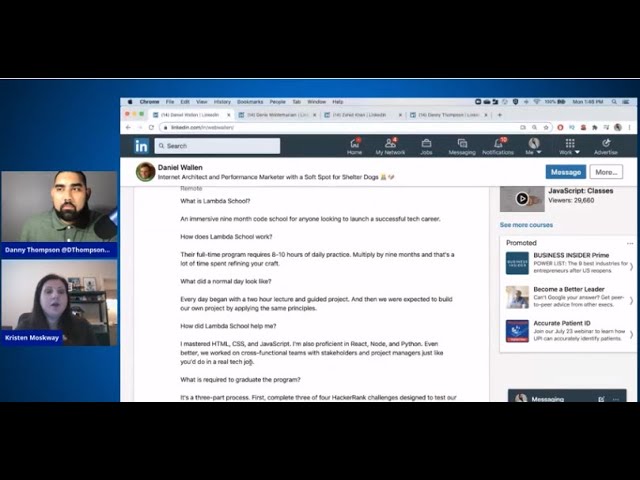Open the Promoted section options menu
Image resolution: width=640 pixels, height=480 pixels.
click(630, 243)
